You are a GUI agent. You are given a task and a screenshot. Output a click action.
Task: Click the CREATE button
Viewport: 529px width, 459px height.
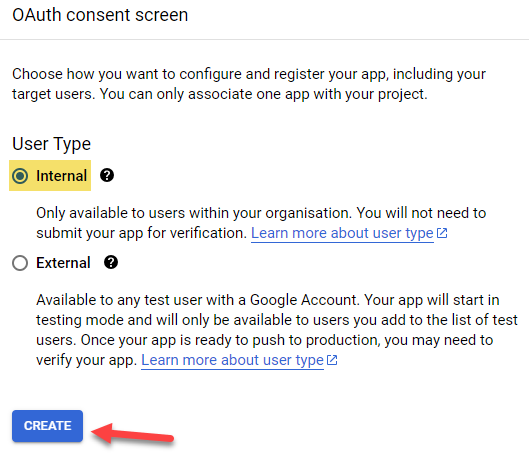(x=48, y=426)
